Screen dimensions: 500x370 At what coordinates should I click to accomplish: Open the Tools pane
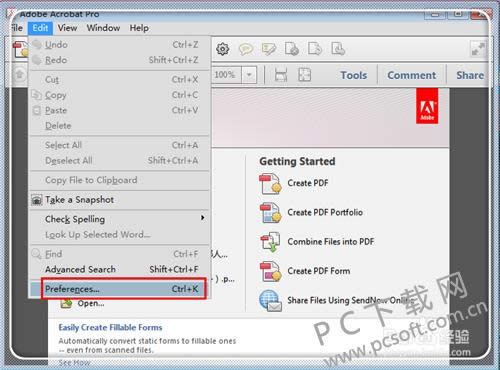353,75
